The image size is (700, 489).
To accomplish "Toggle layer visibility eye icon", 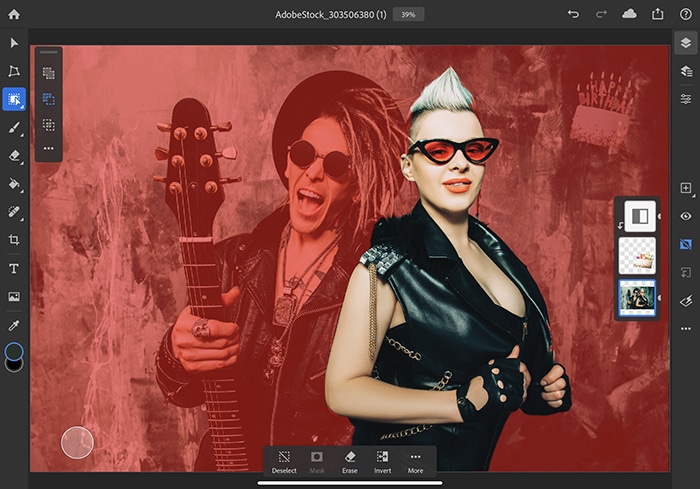I will pos(686,216).
